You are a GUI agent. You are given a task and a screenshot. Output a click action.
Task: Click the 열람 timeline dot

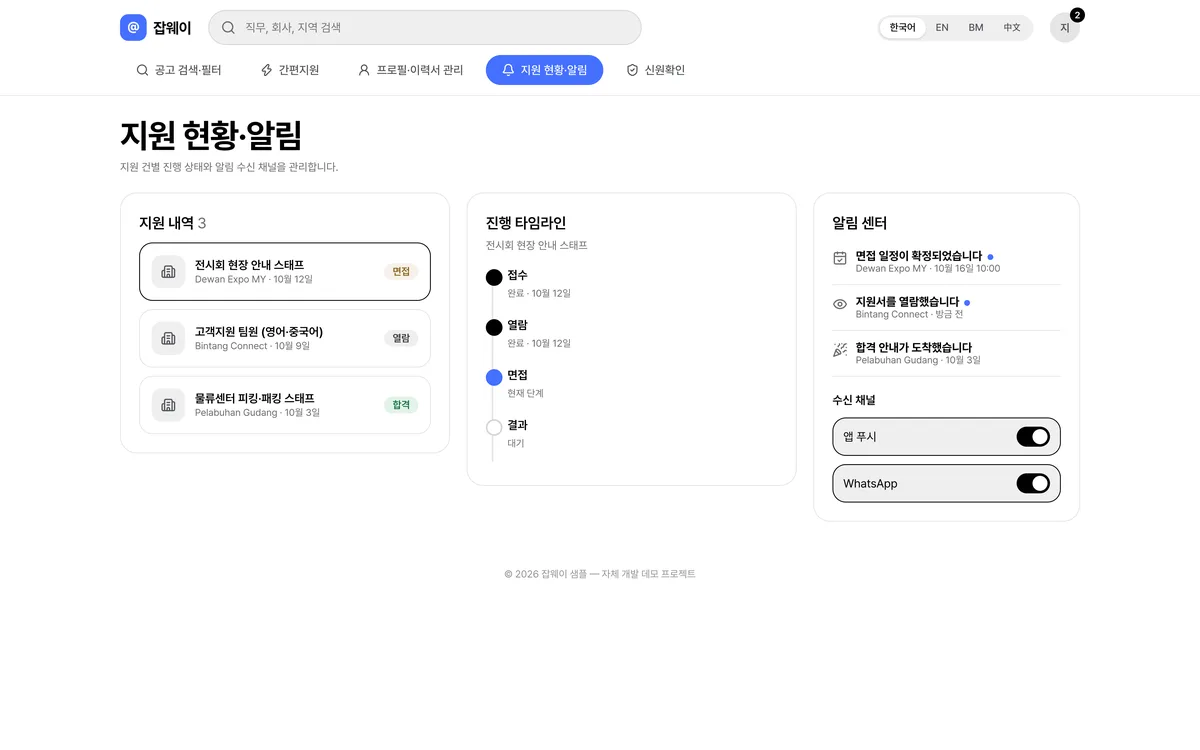click(494, 327)
